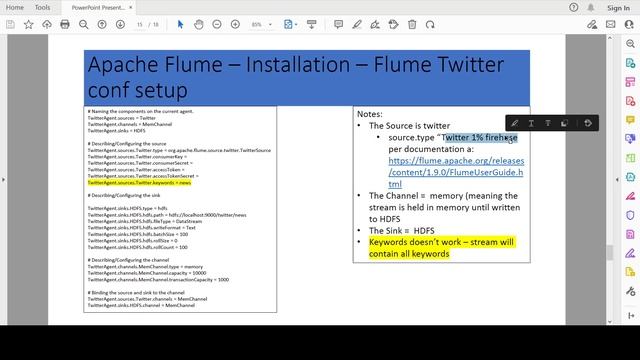The width and height of the screenshot is (640, 360).
Task: Toggle the scrolling read mode tool
Action: 311,24
